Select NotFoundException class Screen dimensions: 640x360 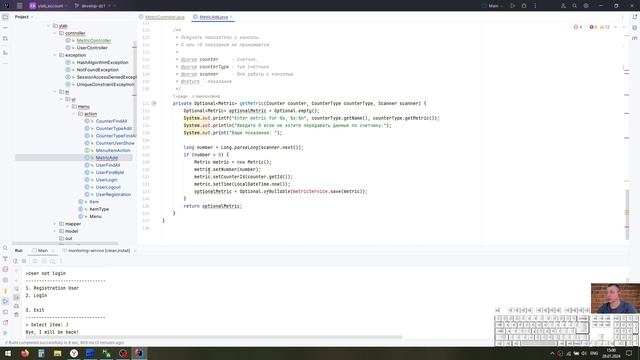pyautogui.click(x=98, y=70)
